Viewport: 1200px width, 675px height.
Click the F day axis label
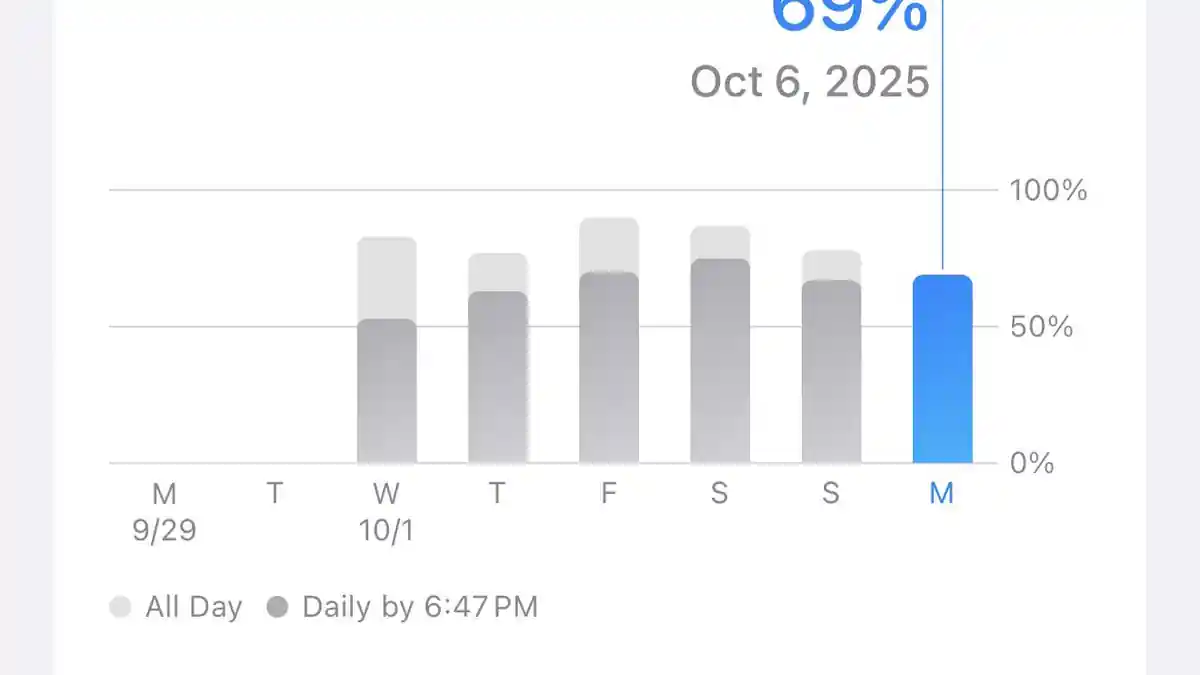tap(609, 494)
